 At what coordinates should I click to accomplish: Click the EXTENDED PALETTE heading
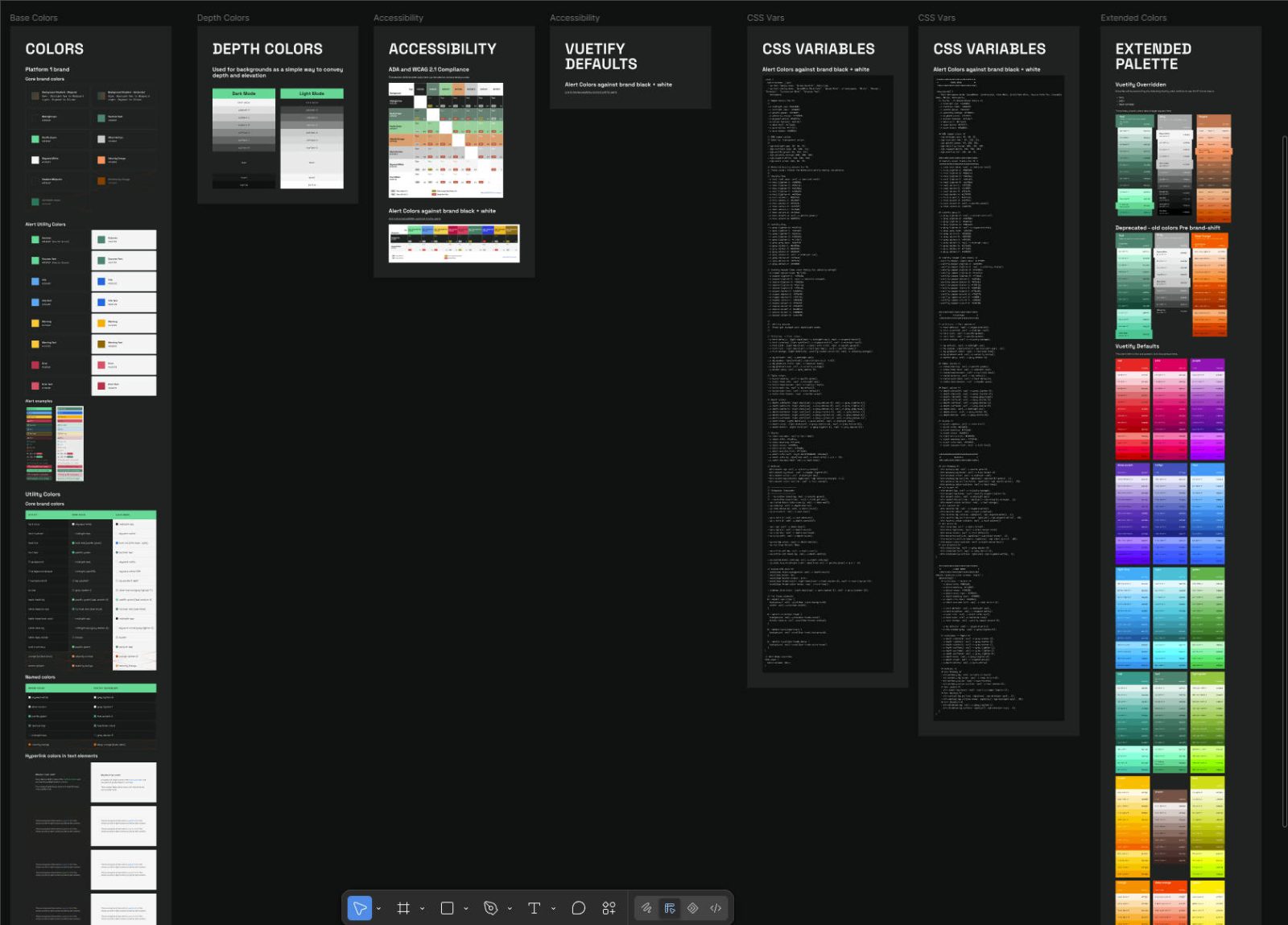click(x=1153, y=56)
